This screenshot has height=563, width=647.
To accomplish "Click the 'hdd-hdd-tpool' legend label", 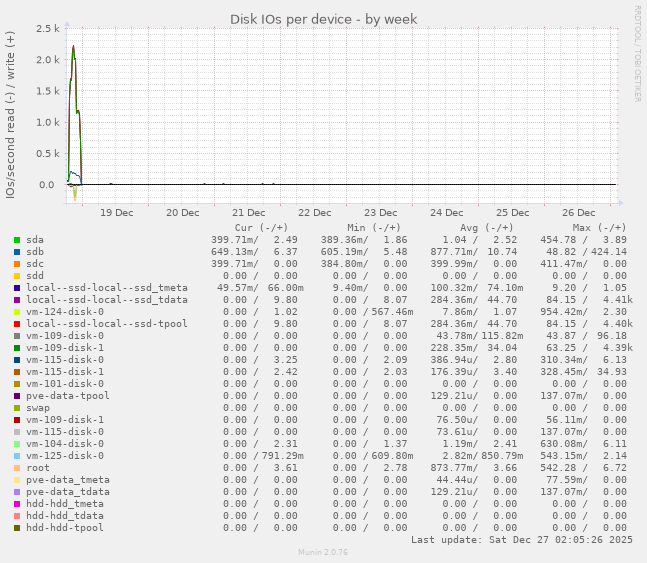I will (65, 528).
